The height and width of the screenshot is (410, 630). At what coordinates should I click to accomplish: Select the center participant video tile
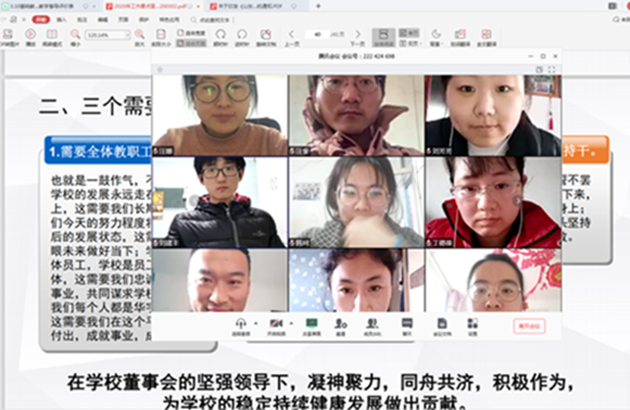click(x=356, y=201)
